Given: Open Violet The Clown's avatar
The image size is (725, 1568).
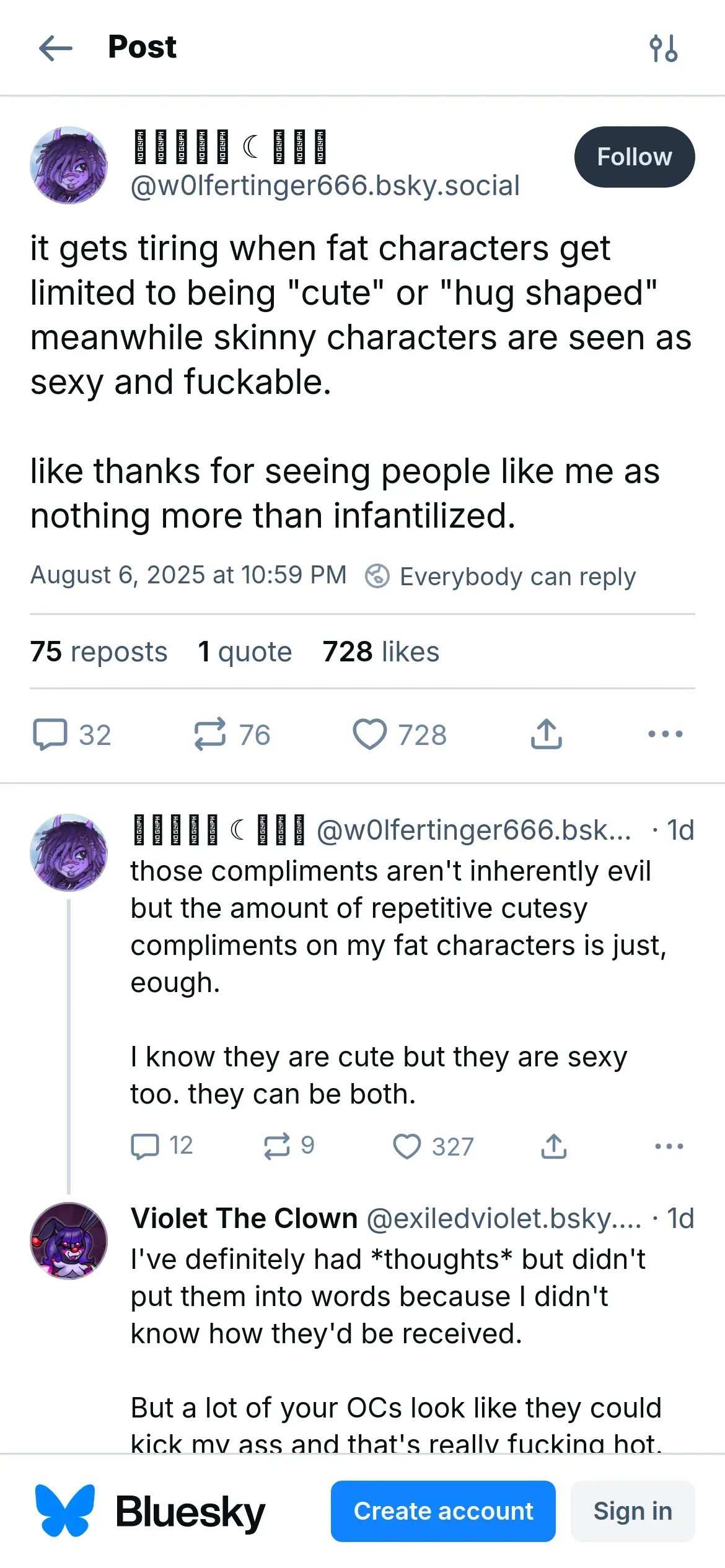Looking at the screenshot, I should (x=69, y=1241).
